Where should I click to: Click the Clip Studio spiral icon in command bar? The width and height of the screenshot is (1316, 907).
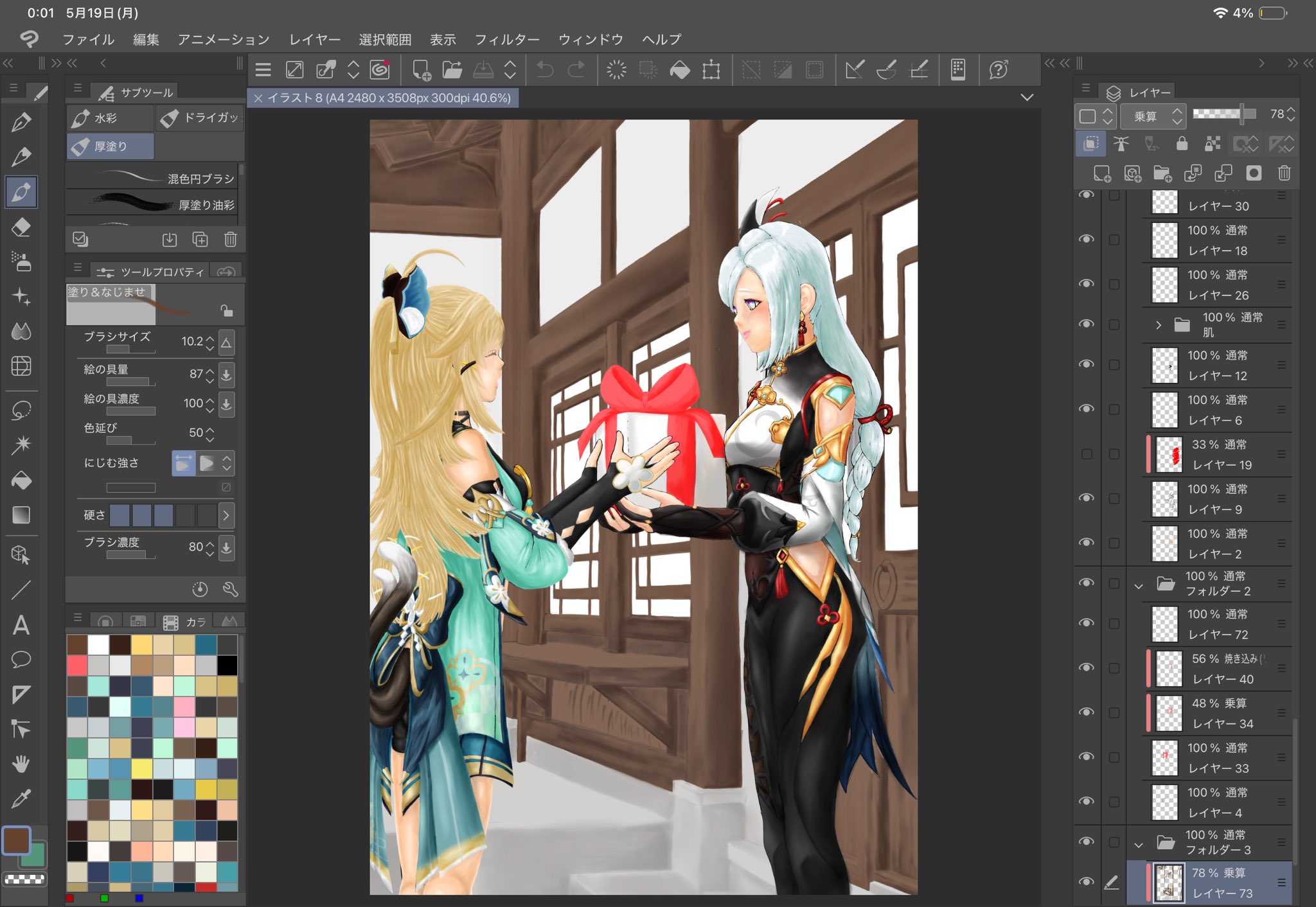tap(380, 69)
